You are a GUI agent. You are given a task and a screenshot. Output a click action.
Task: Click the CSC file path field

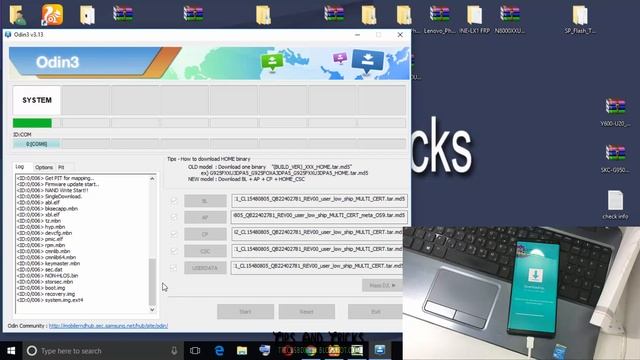coord(317,251)
